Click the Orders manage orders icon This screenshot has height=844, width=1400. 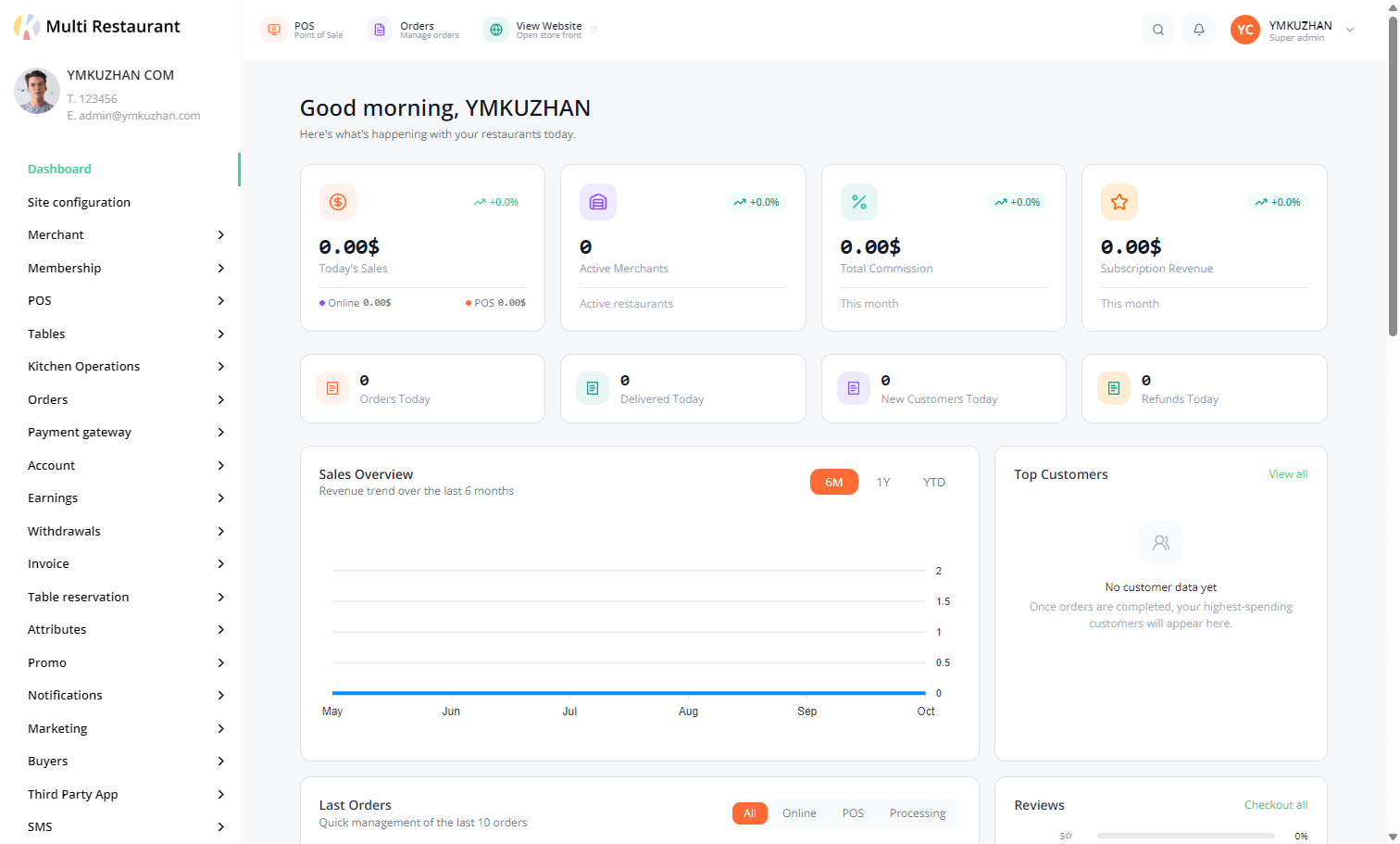[x=380, y=30]
